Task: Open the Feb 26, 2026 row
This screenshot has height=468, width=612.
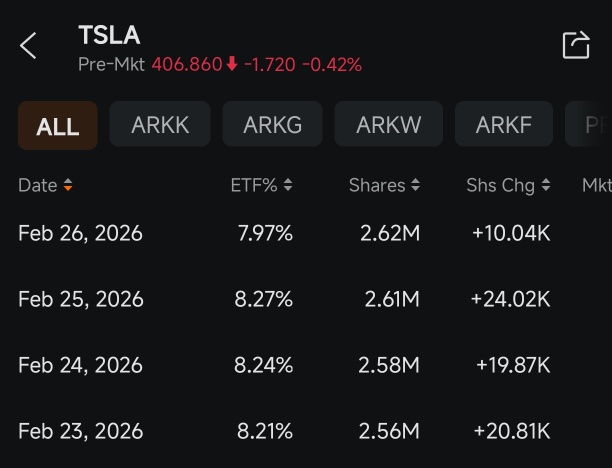Action: [x=306, y=233]
